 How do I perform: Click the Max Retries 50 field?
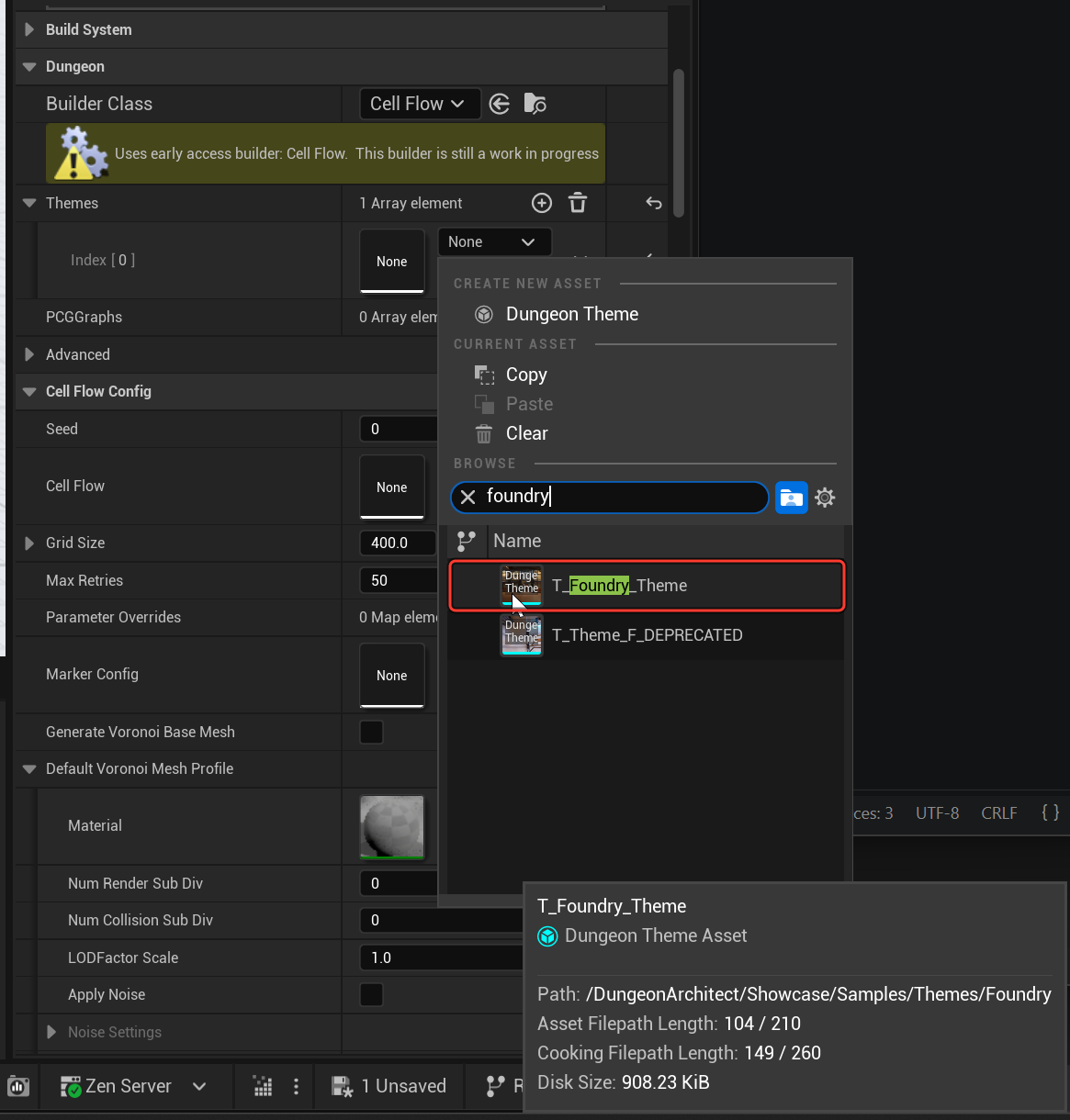click(399, 580)
